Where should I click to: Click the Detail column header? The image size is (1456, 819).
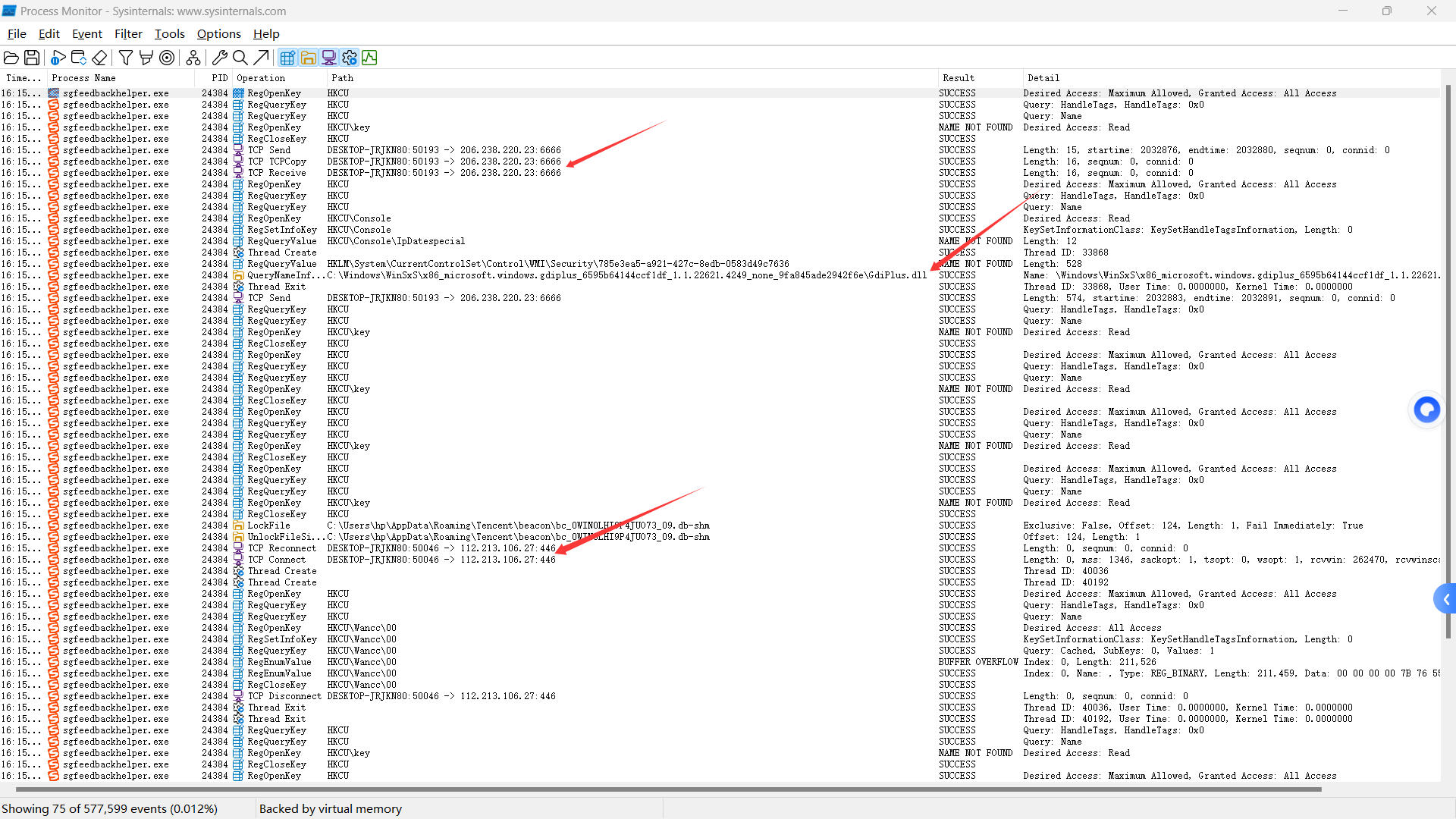tap(1231, 78)
